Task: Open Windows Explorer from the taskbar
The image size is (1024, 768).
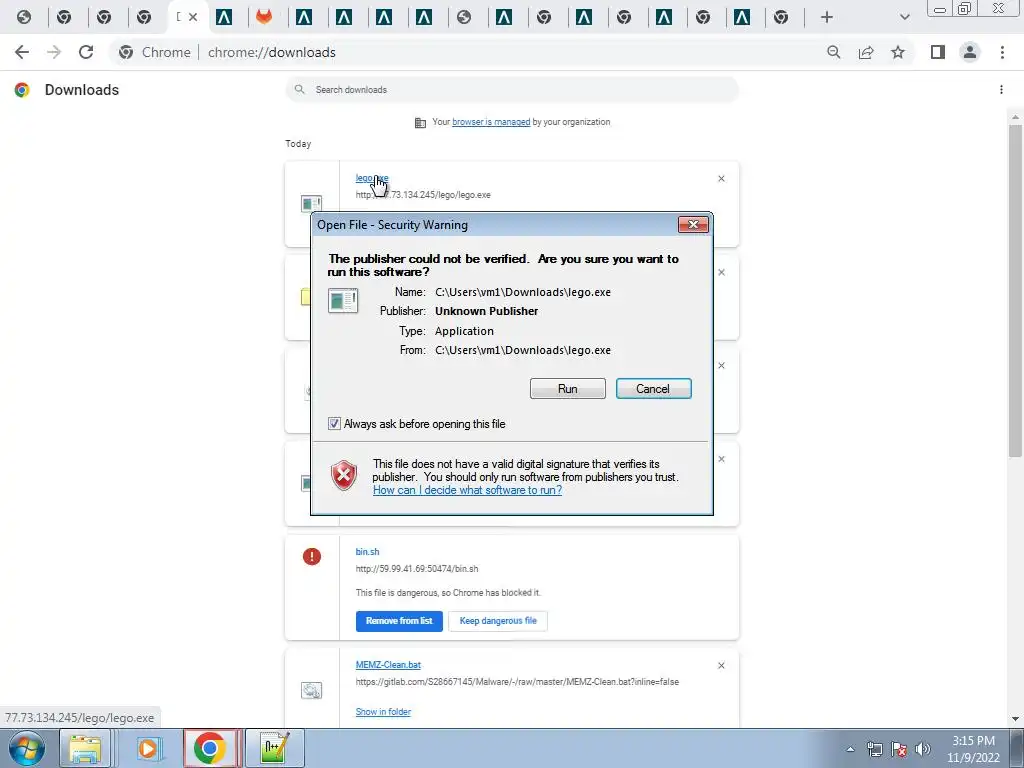Action: [x=86, y=748]
